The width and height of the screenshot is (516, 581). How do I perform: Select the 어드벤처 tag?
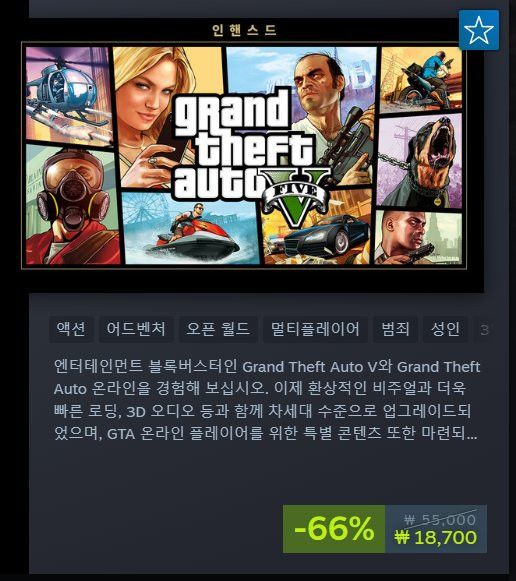click(136, 329)
